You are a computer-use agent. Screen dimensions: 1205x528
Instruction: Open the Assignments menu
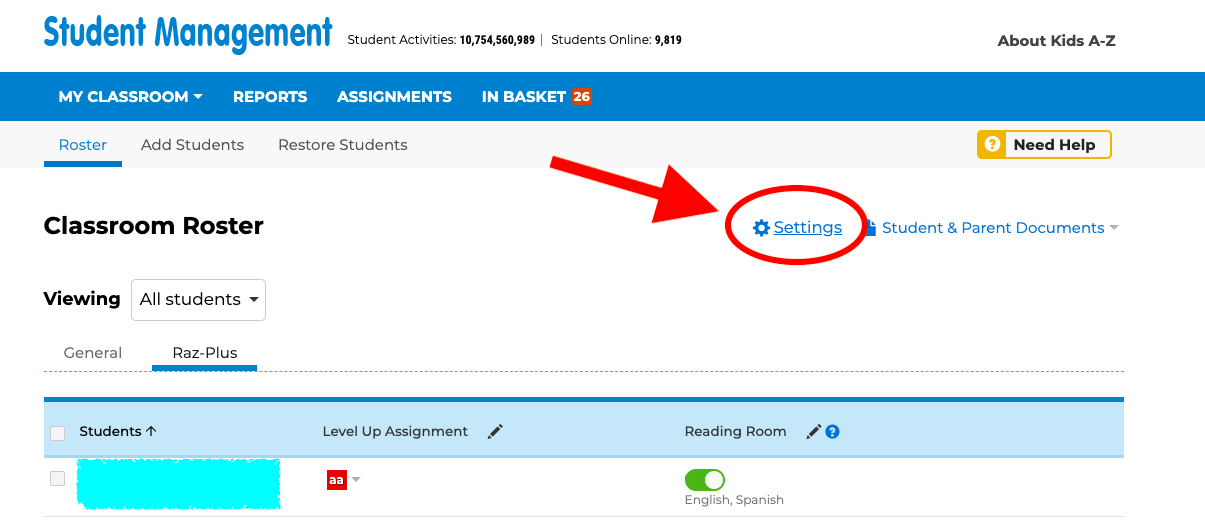pyautogui.click(x=394, y=97)
